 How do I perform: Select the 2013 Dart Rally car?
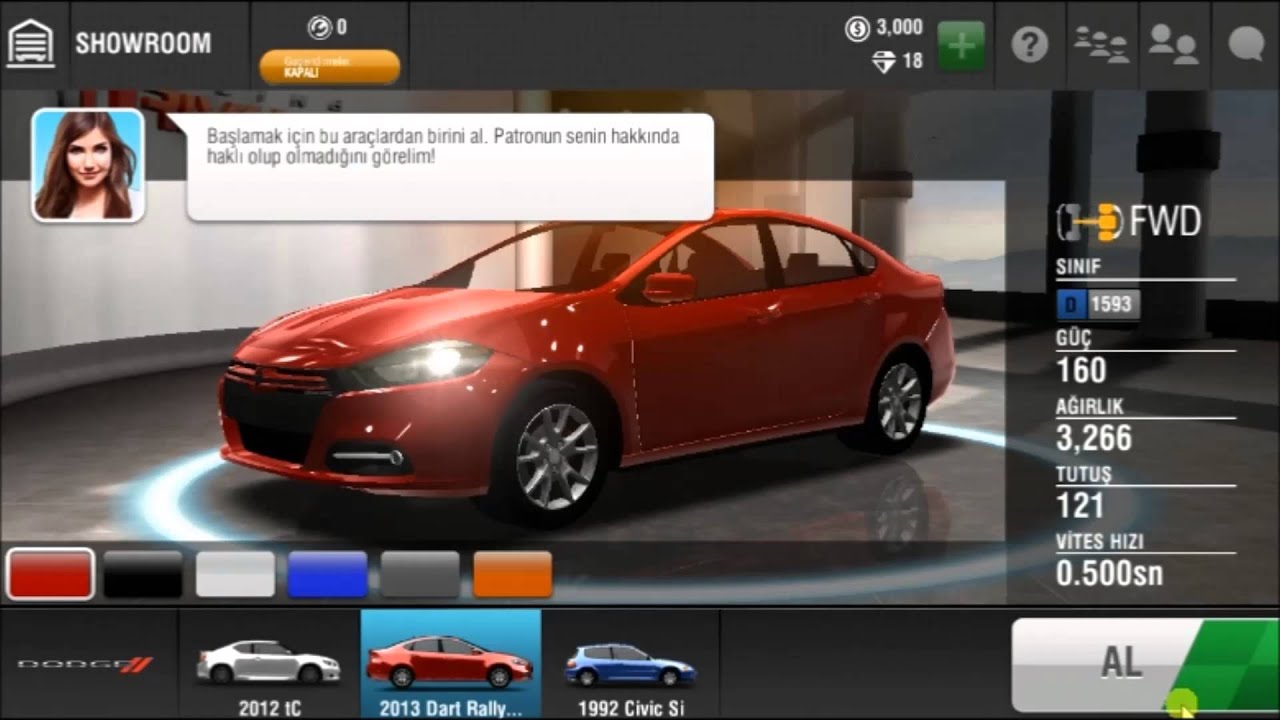[x=451, y=665]
